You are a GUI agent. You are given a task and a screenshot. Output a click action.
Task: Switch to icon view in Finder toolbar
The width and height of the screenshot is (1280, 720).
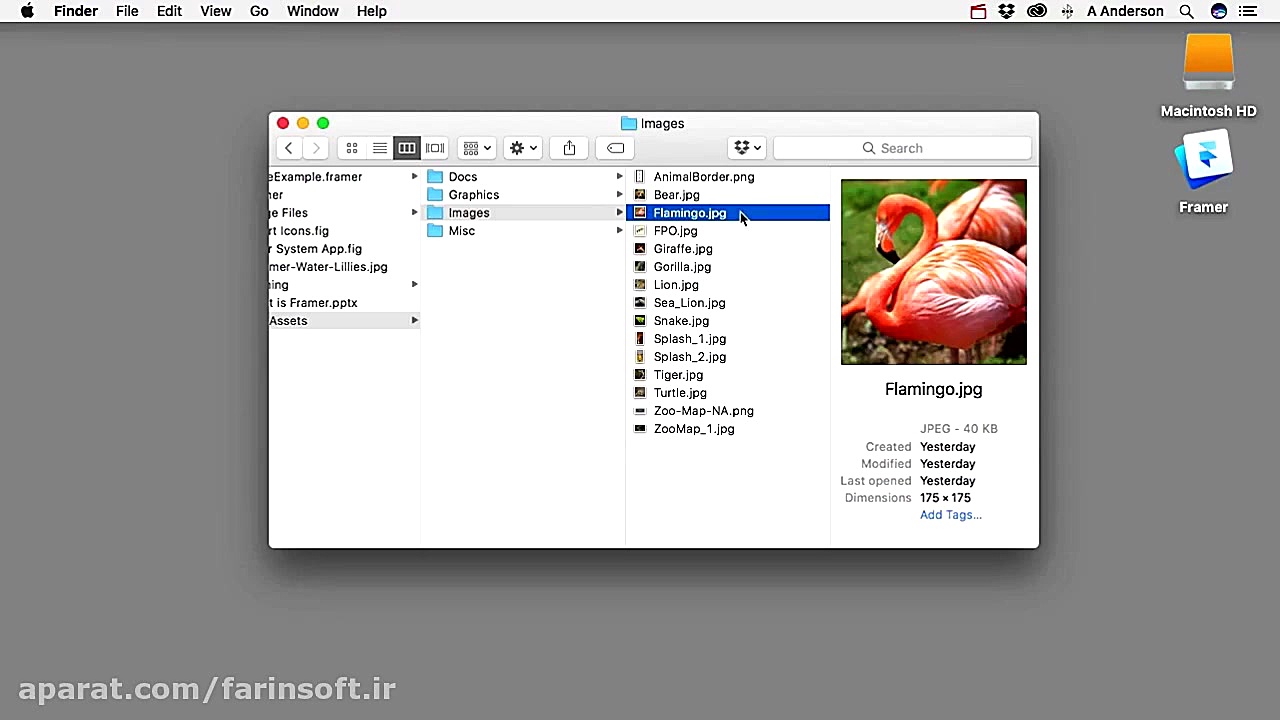click(x=352, y=148)
